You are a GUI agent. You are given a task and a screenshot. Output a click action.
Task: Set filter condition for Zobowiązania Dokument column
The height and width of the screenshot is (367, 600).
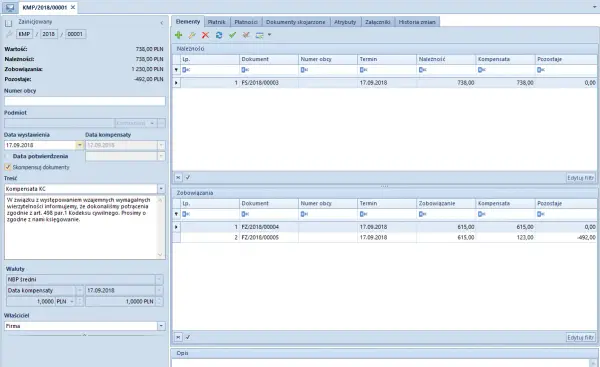[245, 214]
